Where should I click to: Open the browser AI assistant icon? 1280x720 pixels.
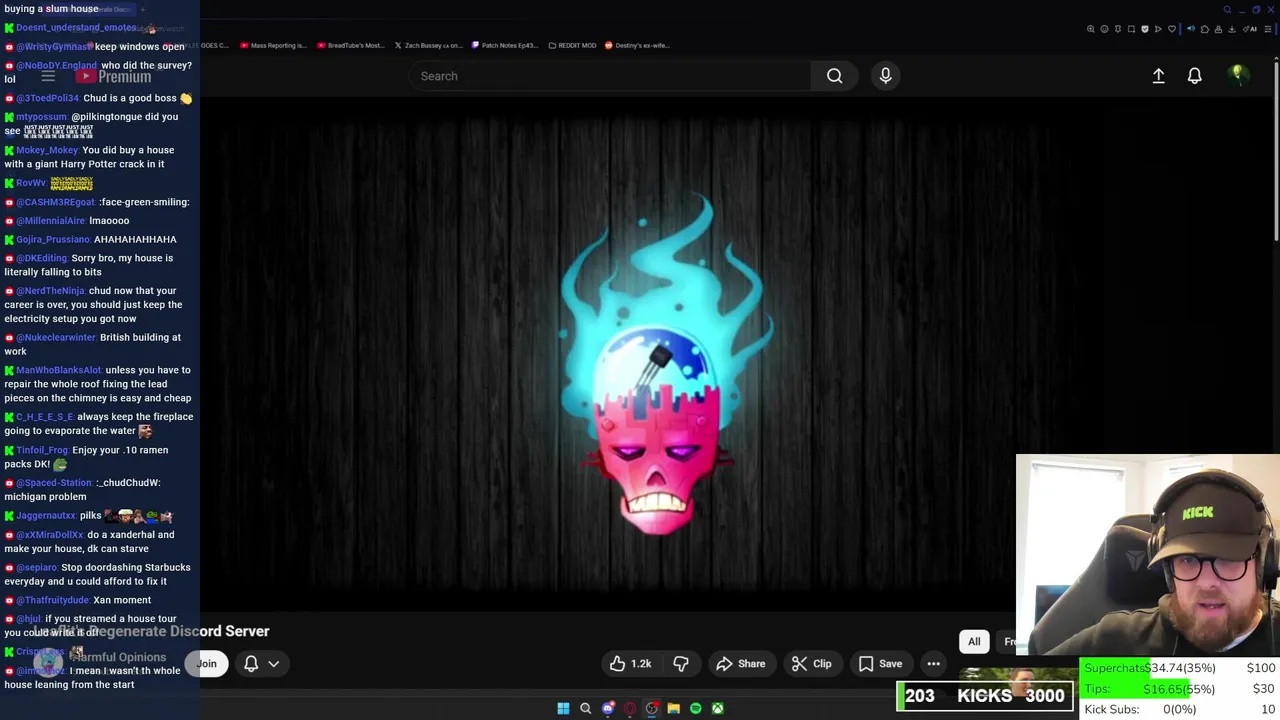click(1250, 29)
